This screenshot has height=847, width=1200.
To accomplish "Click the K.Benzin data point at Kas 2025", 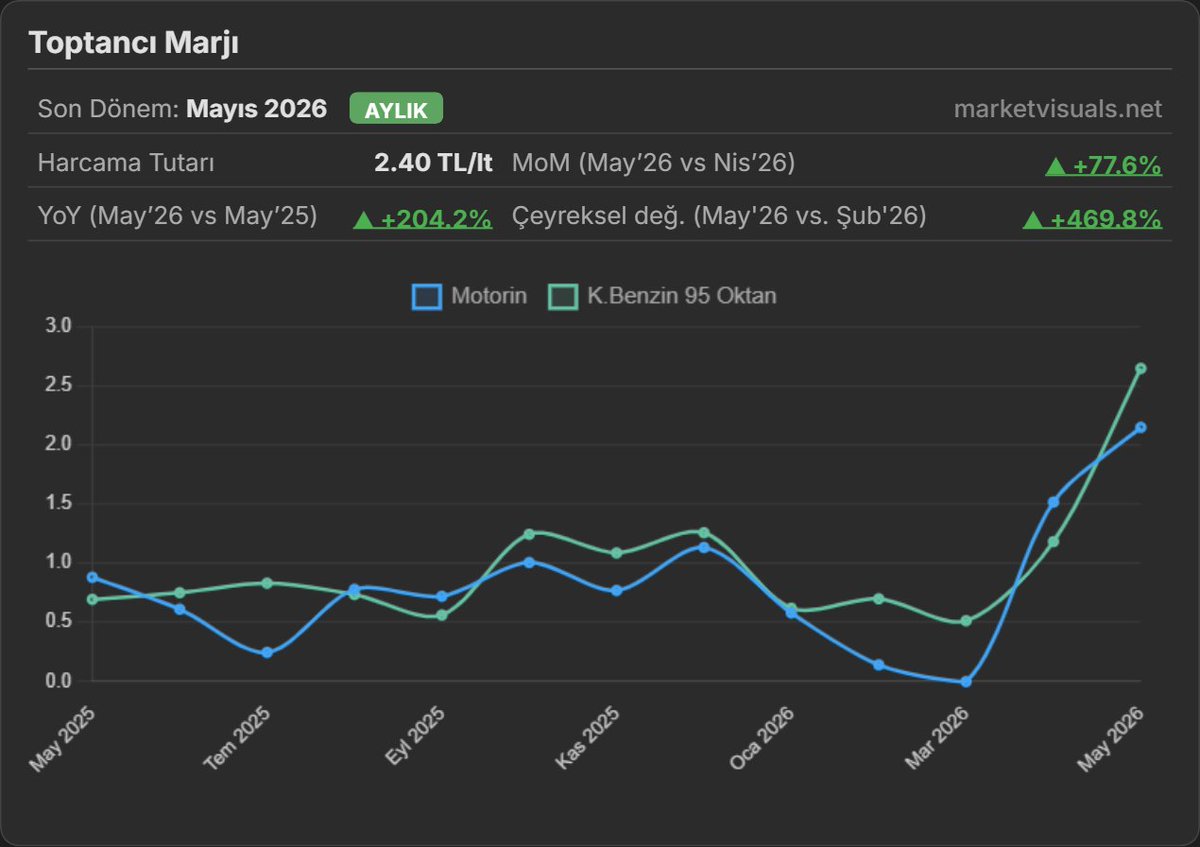I will pos(616,553).
